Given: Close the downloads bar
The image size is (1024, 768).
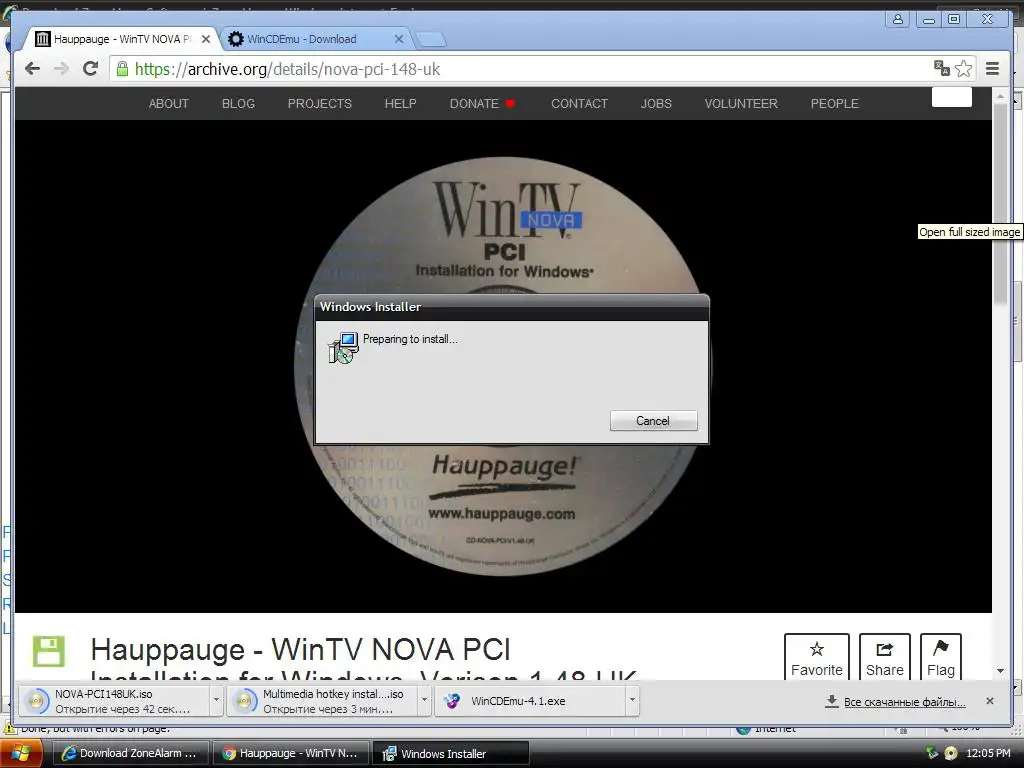Looking at the screenshot, I should (989, 701).
